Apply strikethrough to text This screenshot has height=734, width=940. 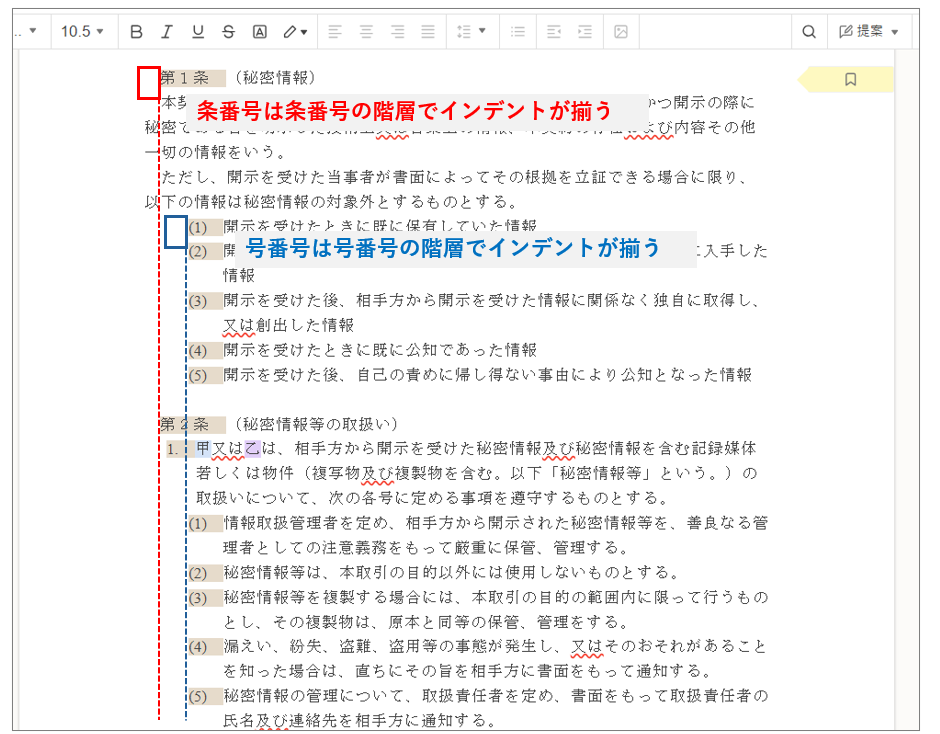click(x=228, y=32)
